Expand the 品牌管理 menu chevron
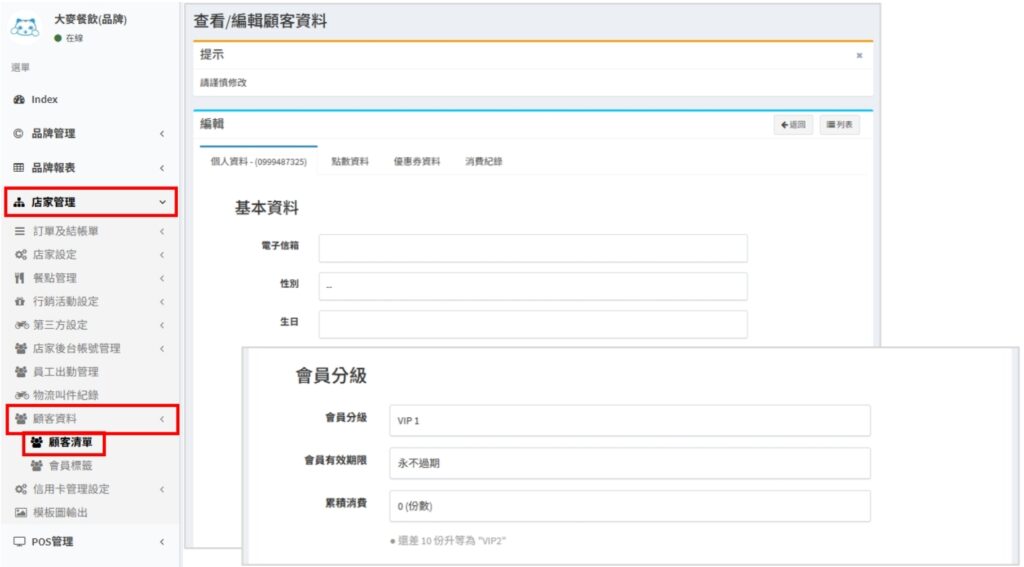Image resolution: width=1024 pixels, height=567 pixels. pyautogui.click(x=162, y=134)
